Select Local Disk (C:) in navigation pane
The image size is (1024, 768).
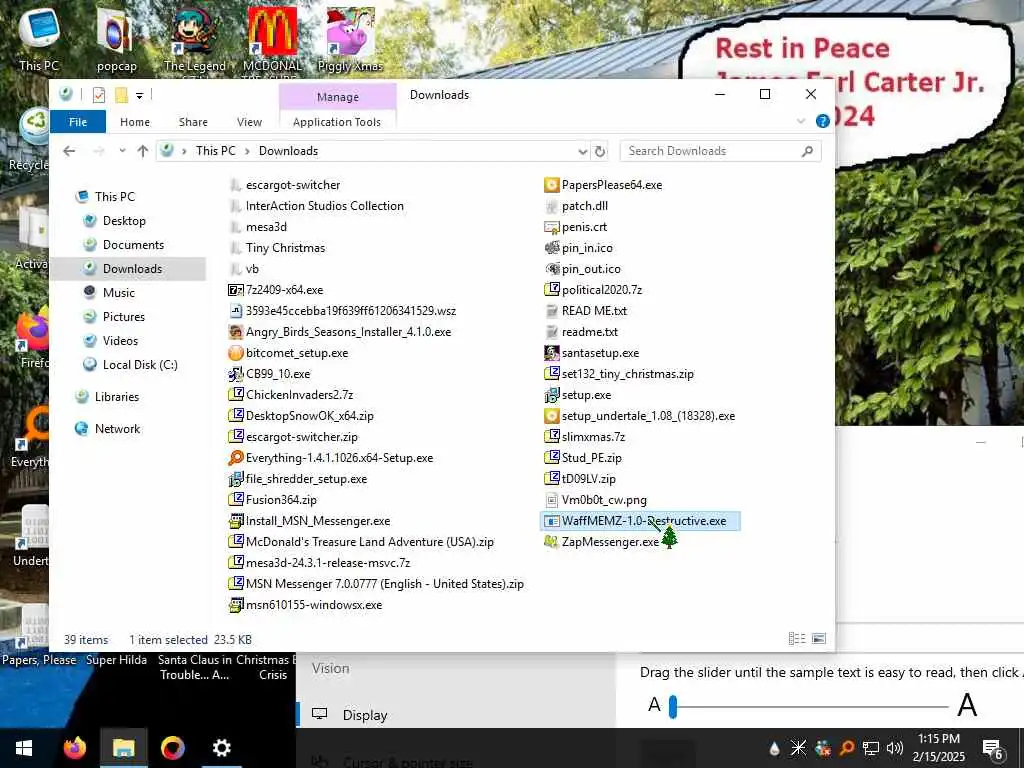[x=140, y=365]
